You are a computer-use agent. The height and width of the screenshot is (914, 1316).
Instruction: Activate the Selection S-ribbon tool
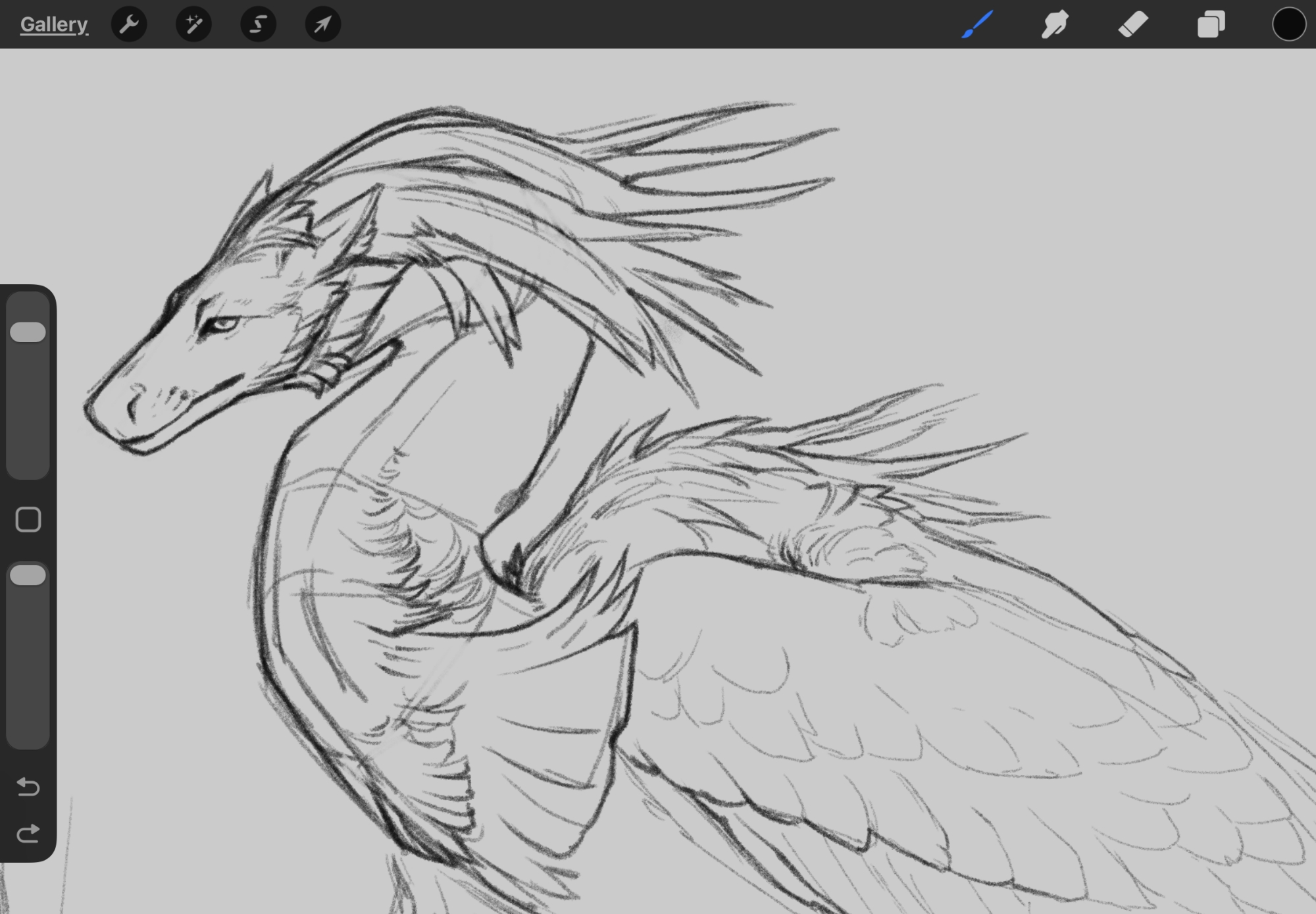point(258,24)
